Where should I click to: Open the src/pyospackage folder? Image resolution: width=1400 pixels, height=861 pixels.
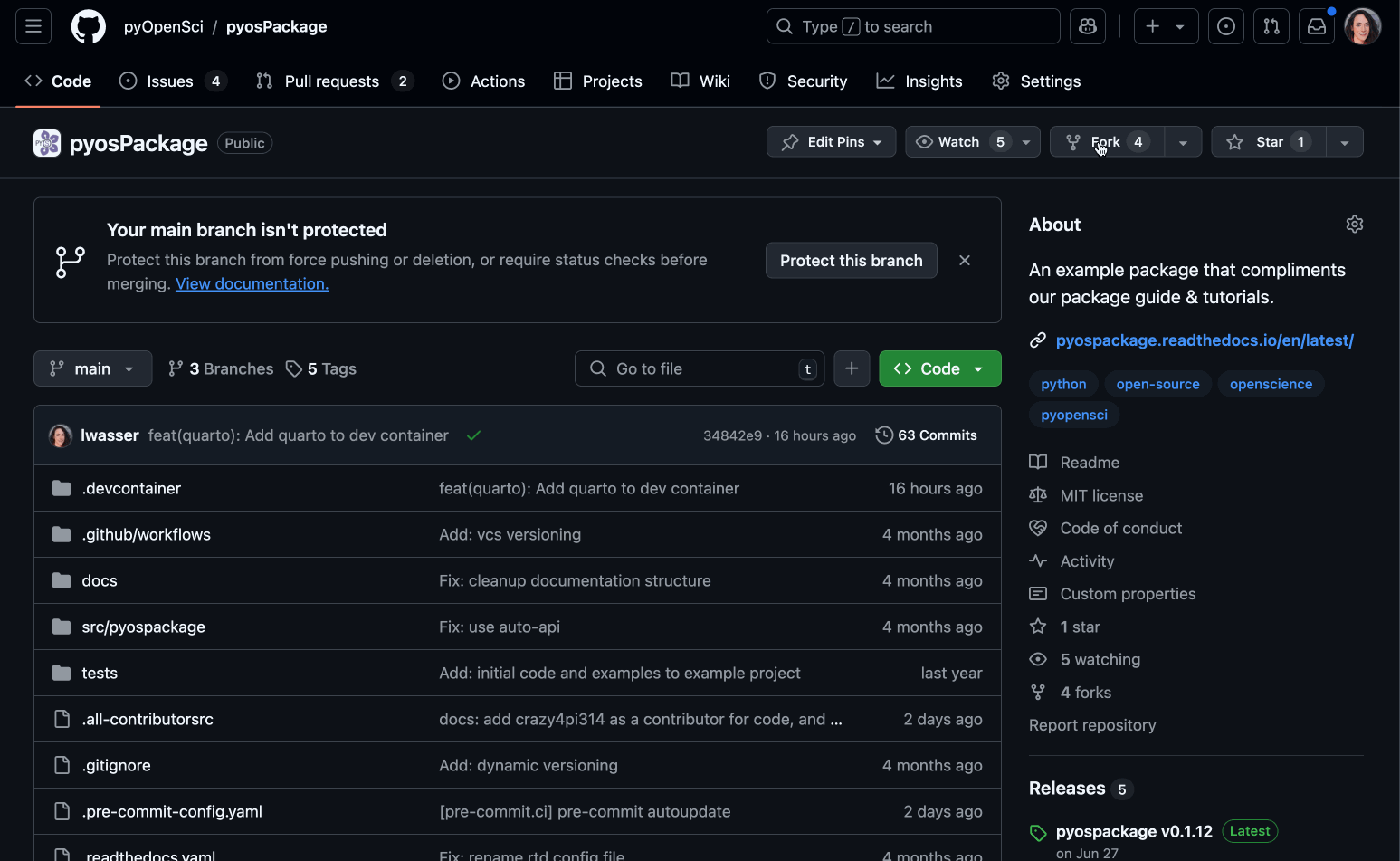(143, 627)
